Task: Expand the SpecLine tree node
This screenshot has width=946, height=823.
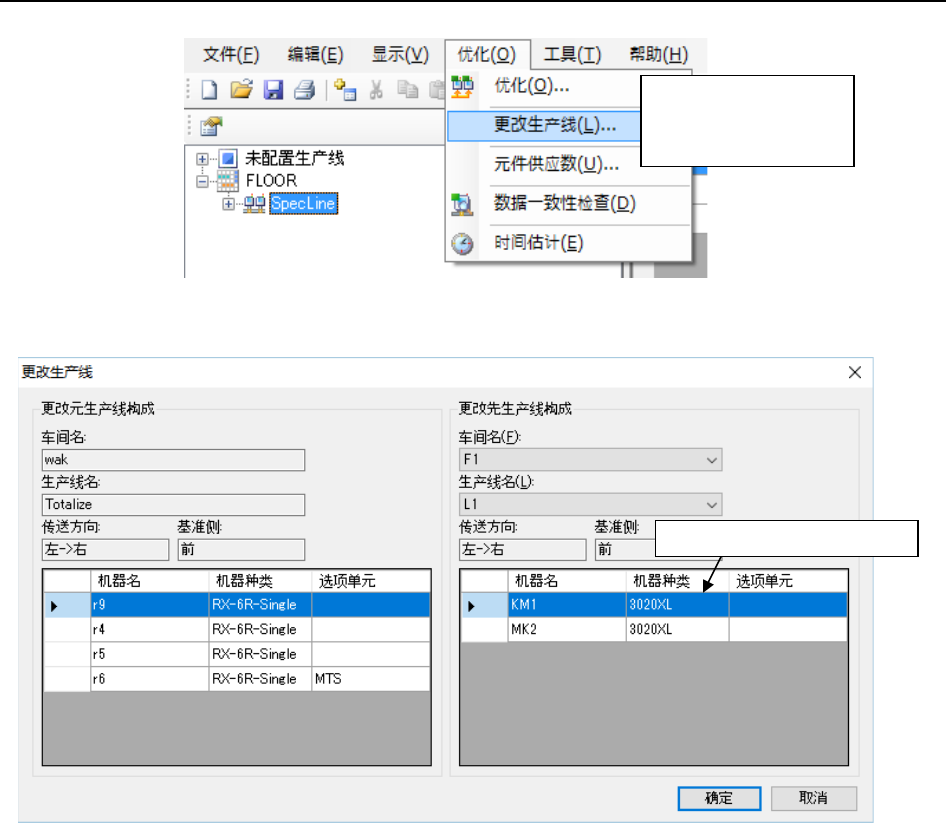Action: [x=228, y=204]
